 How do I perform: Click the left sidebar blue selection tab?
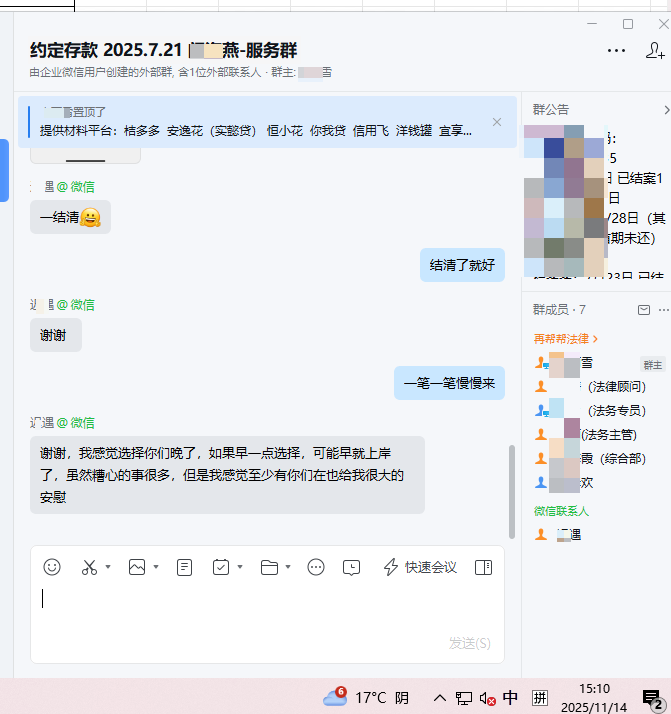(x=4, y=170)
